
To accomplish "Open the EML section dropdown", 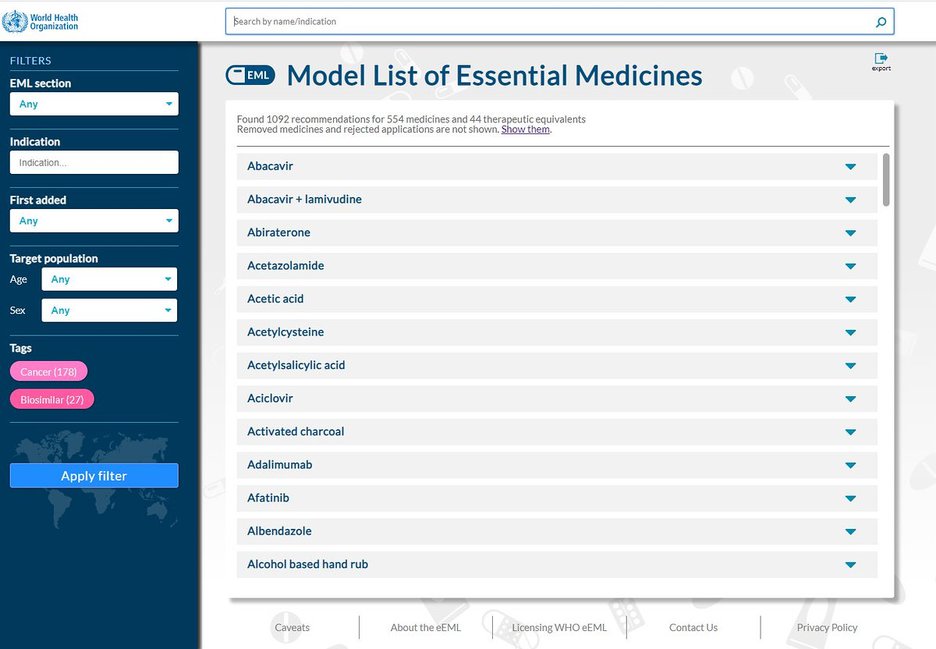I will point(94,104).
